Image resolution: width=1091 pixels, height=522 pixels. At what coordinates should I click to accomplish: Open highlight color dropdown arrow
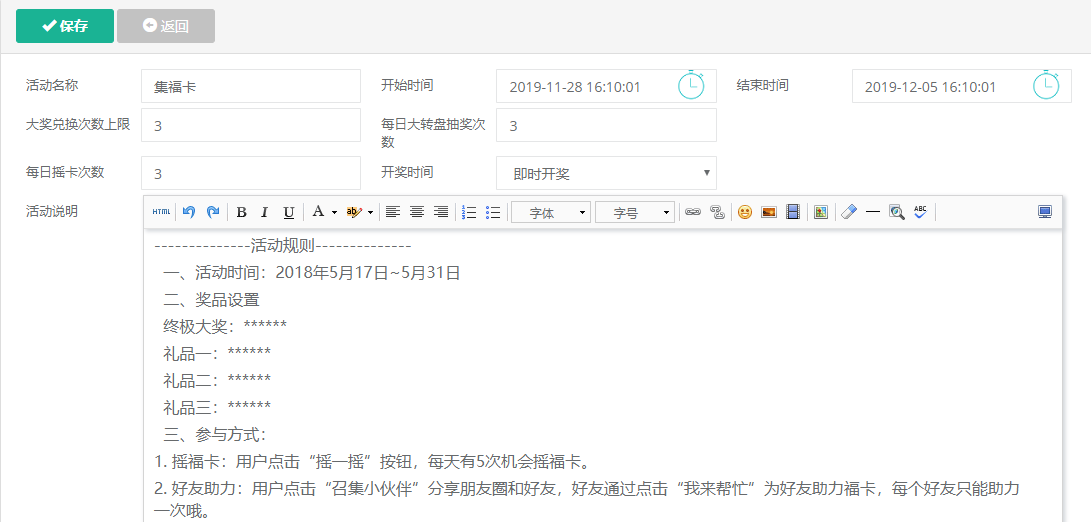click(x=370, y=212)
